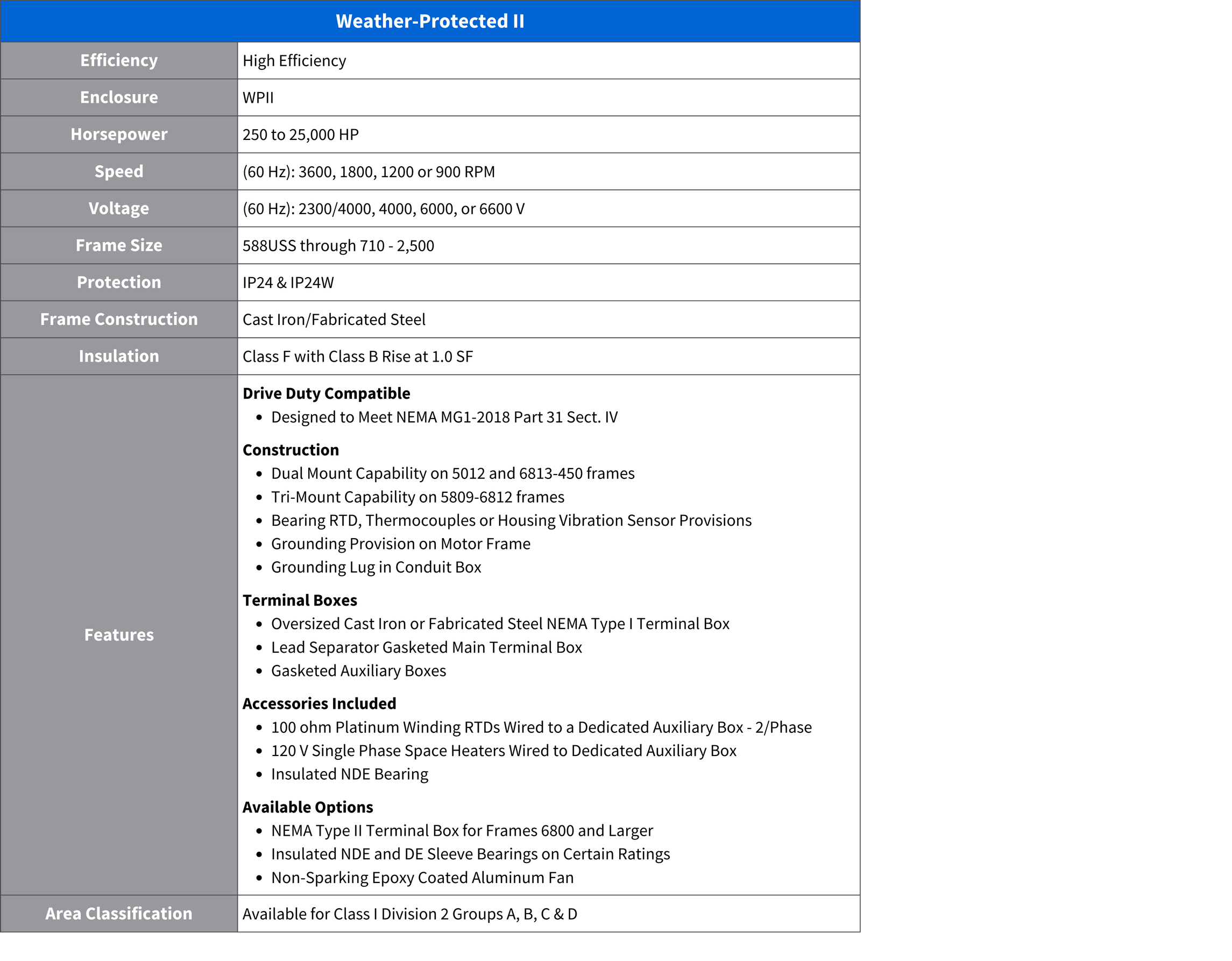The width and height of the screenshot is (1232, 961).
Task: Select the Features row label
Action: pyautogui.click(x=118, y=635)
